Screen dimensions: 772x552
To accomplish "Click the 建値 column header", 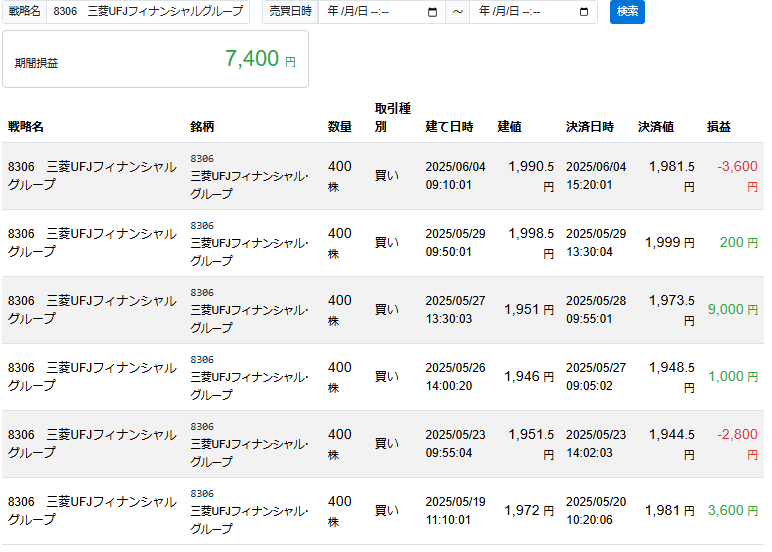I will tap(509, 127).
